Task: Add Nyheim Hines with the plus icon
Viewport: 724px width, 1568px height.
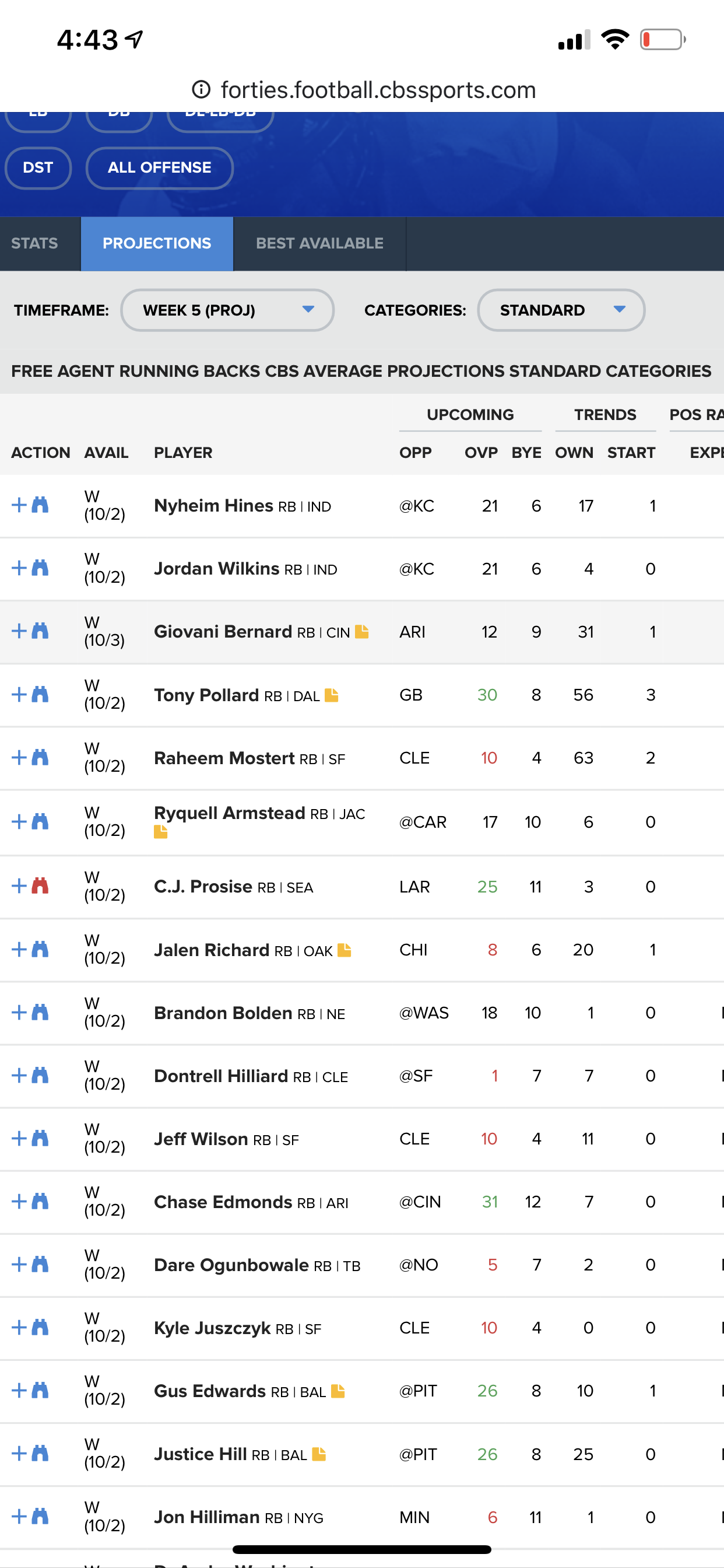Action: pos(19,505)
